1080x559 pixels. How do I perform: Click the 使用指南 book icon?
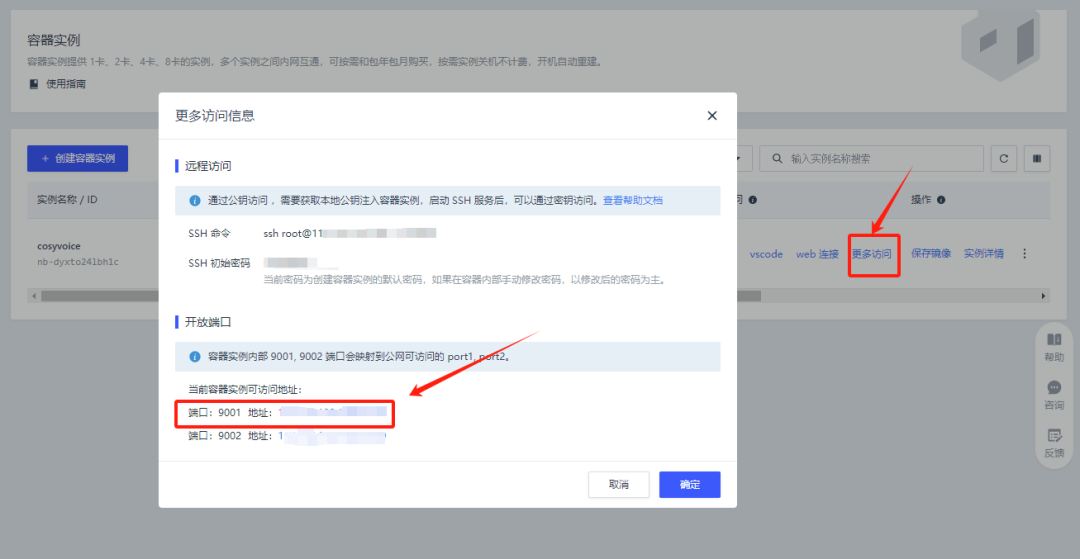pos(34,84)
